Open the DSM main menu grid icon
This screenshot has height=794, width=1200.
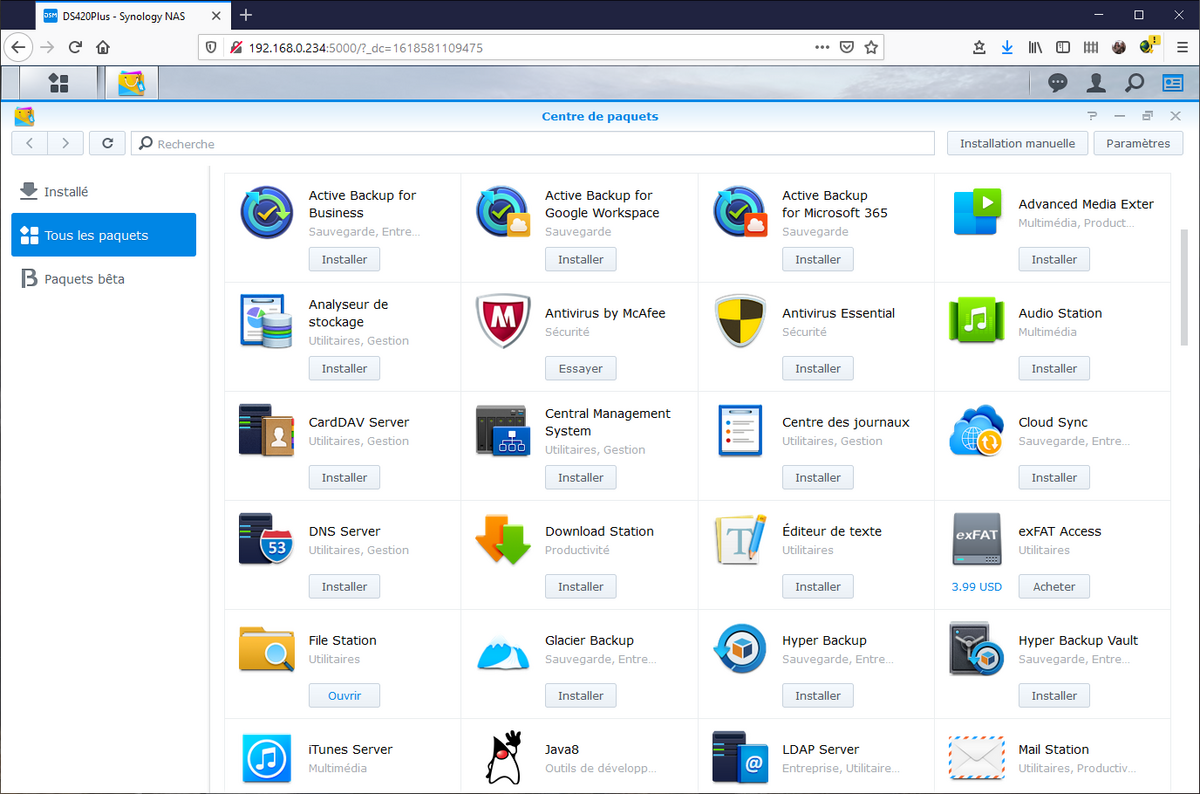tap(58, 83)
